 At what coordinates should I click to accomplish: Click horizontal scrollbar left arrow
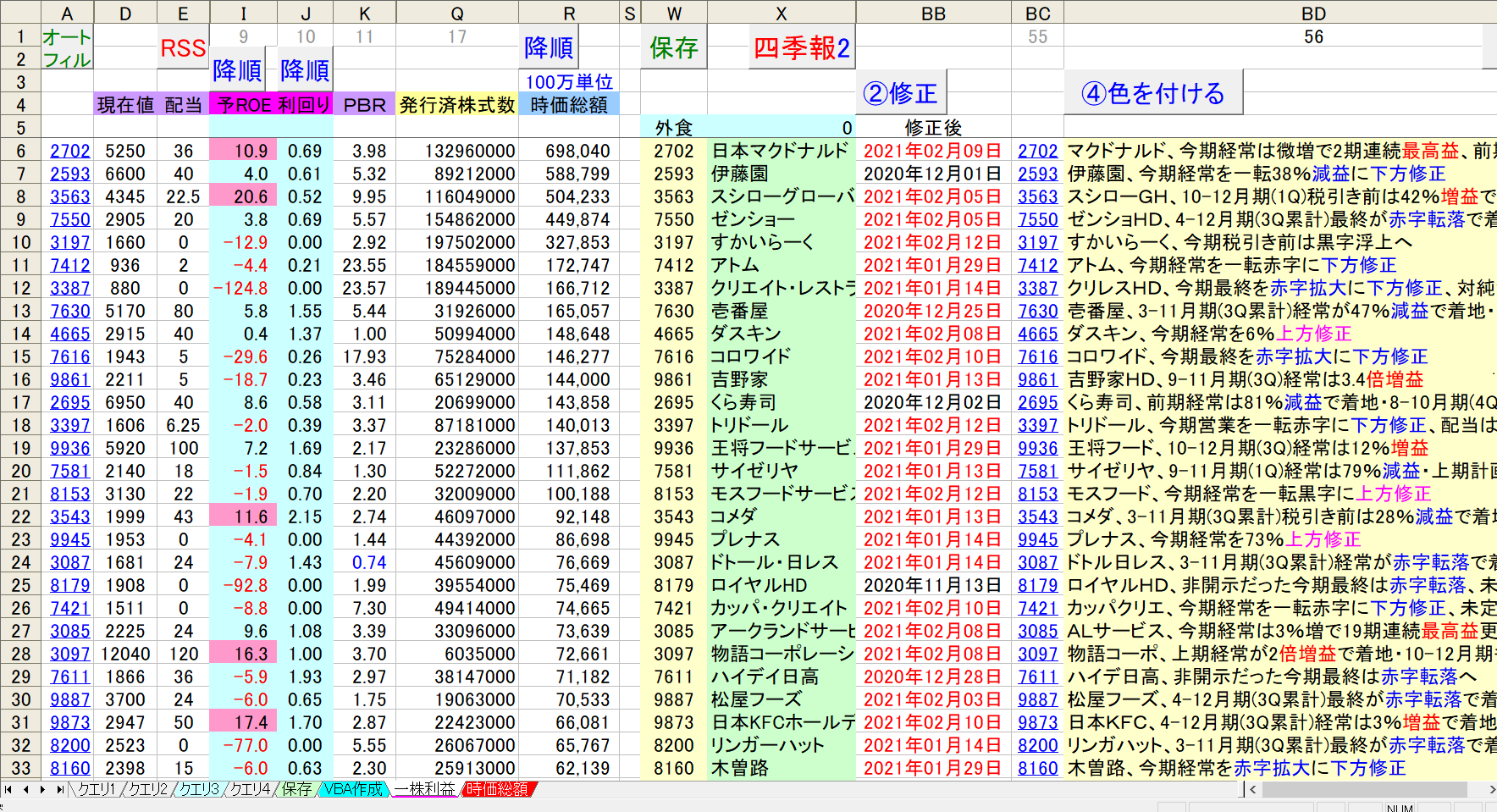coord(1254,789)
